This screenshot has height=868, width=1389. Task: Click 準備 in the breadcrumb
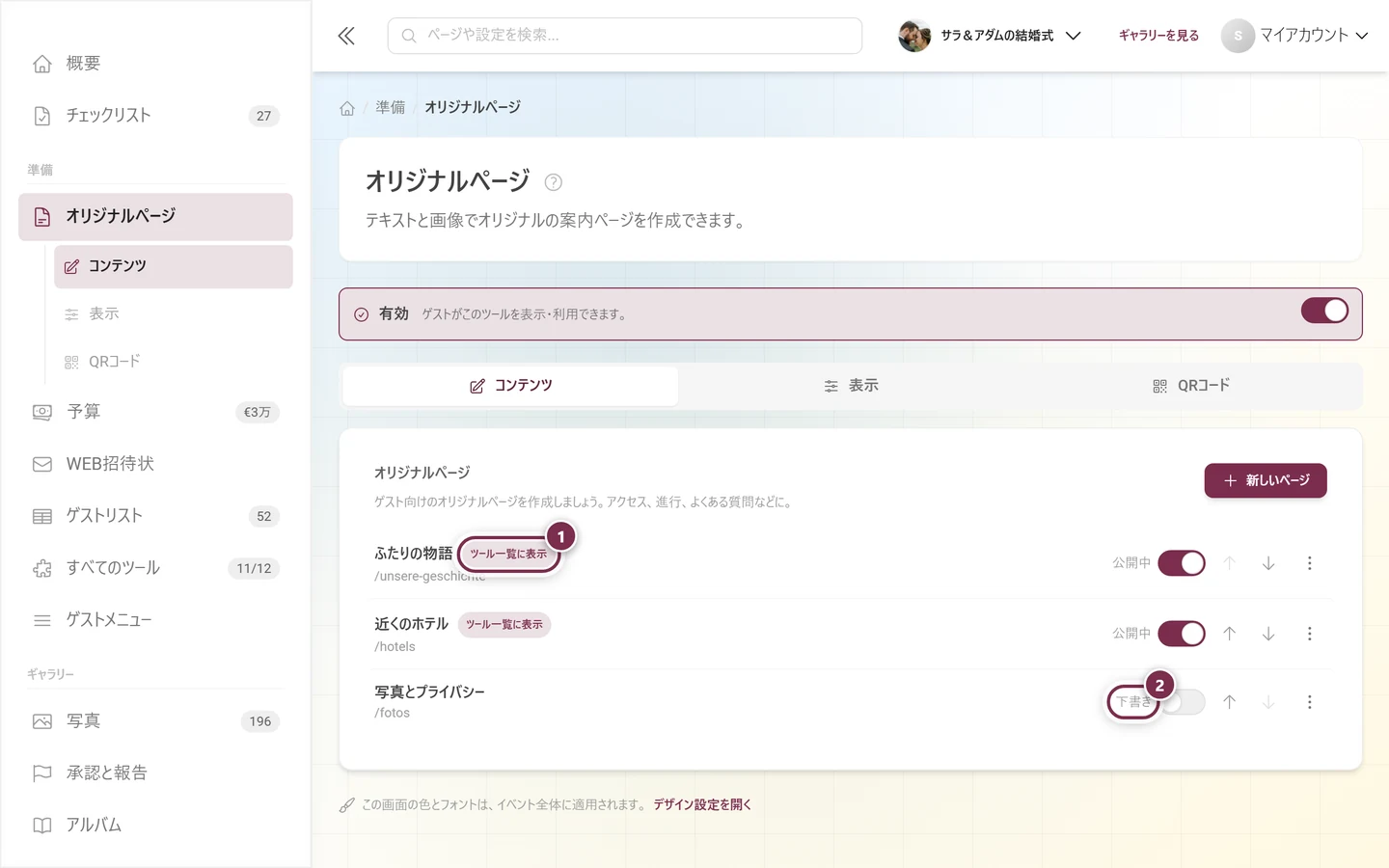[x=391, y=107]
